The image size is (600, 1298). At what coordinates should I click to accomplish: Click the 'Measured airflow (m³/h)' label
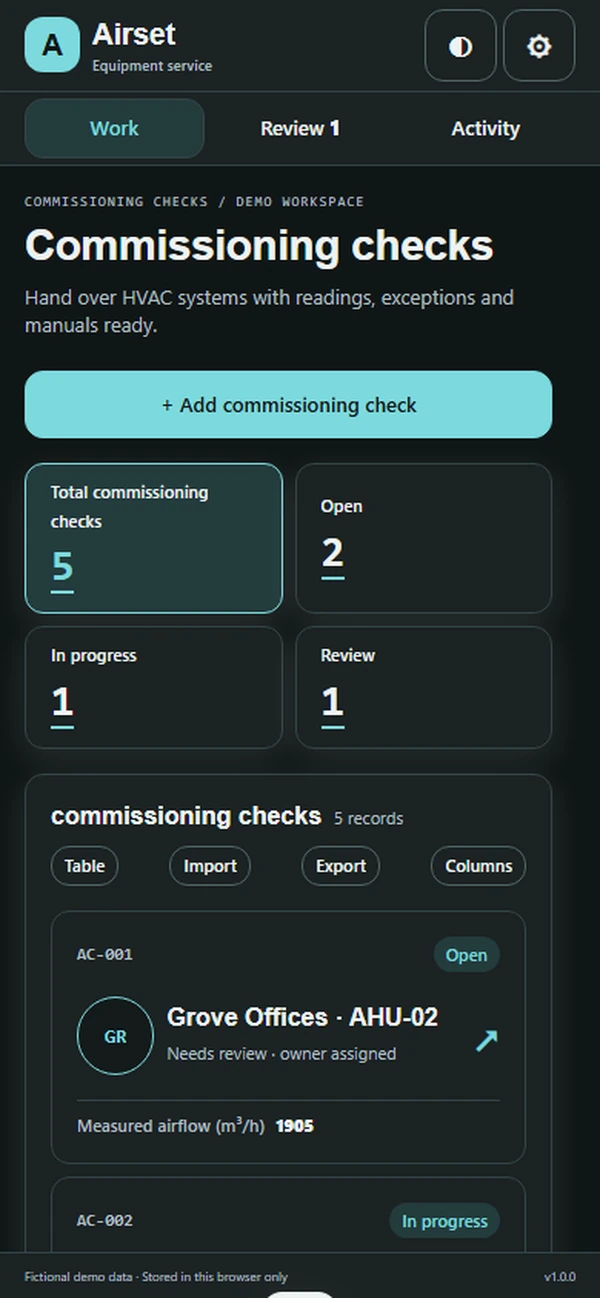point(171,1126)
